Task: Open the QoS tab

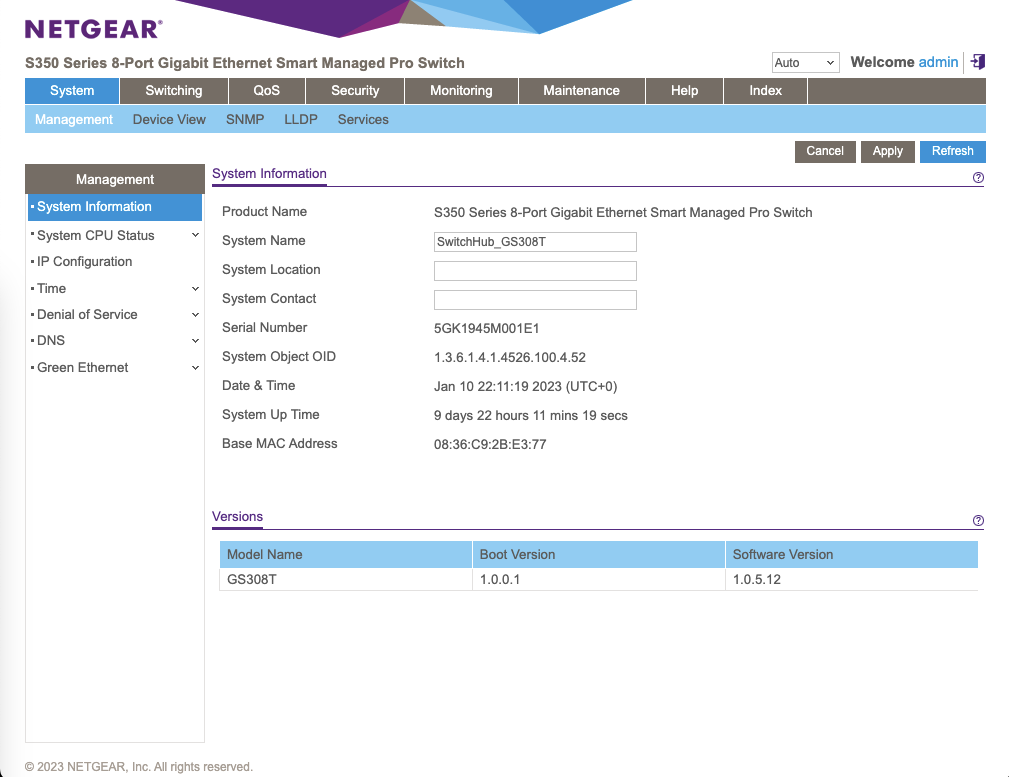Action: [x=266, y=91]
